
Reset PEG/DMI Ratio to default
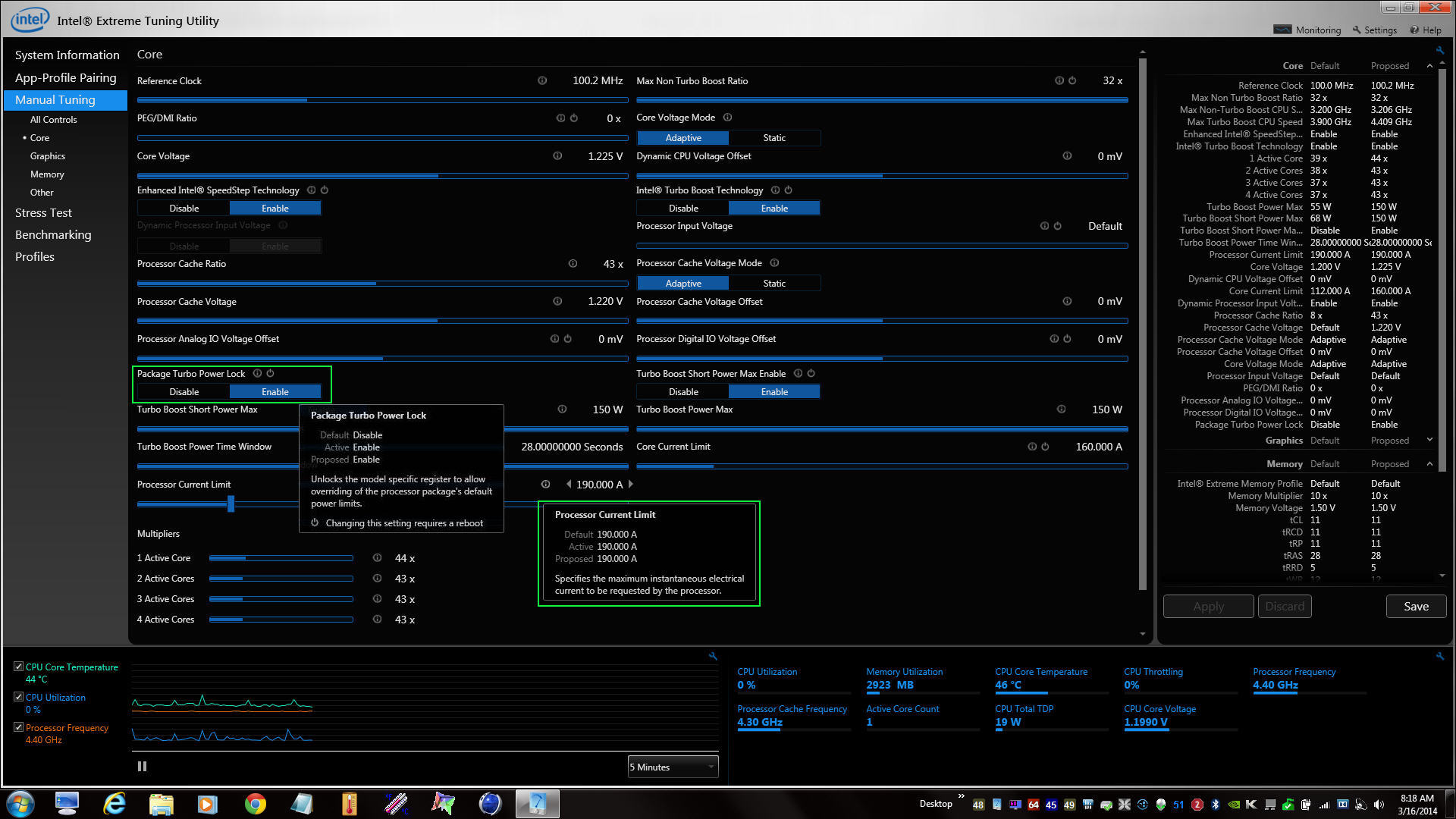point(574,118)
